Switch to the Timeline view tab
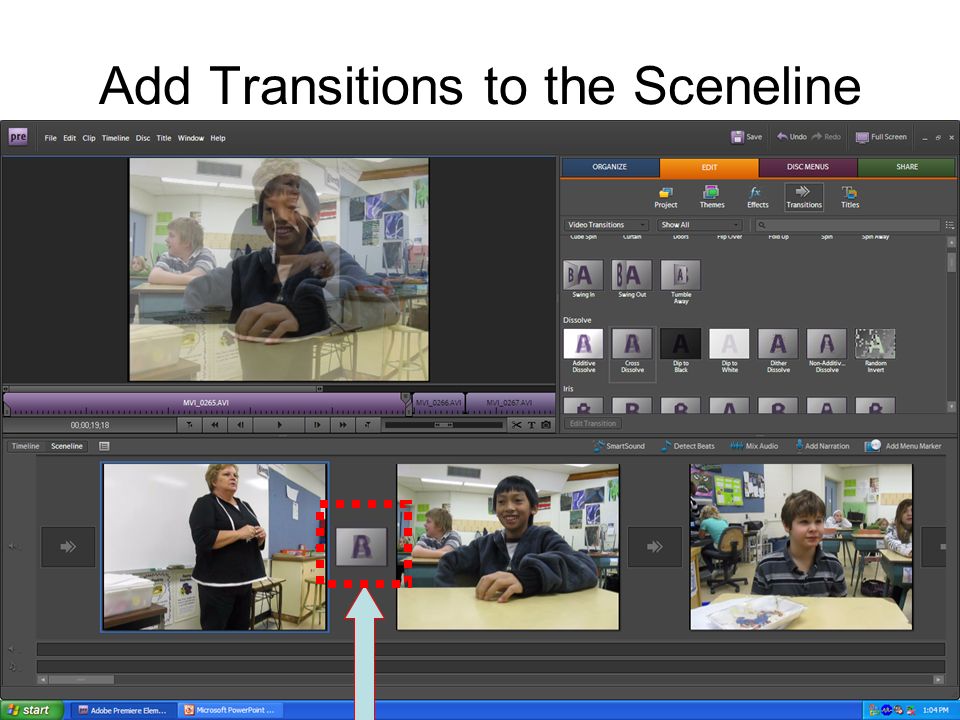This screenshot has height=720, width=960. pyautogui.click(x=25, y=446)
